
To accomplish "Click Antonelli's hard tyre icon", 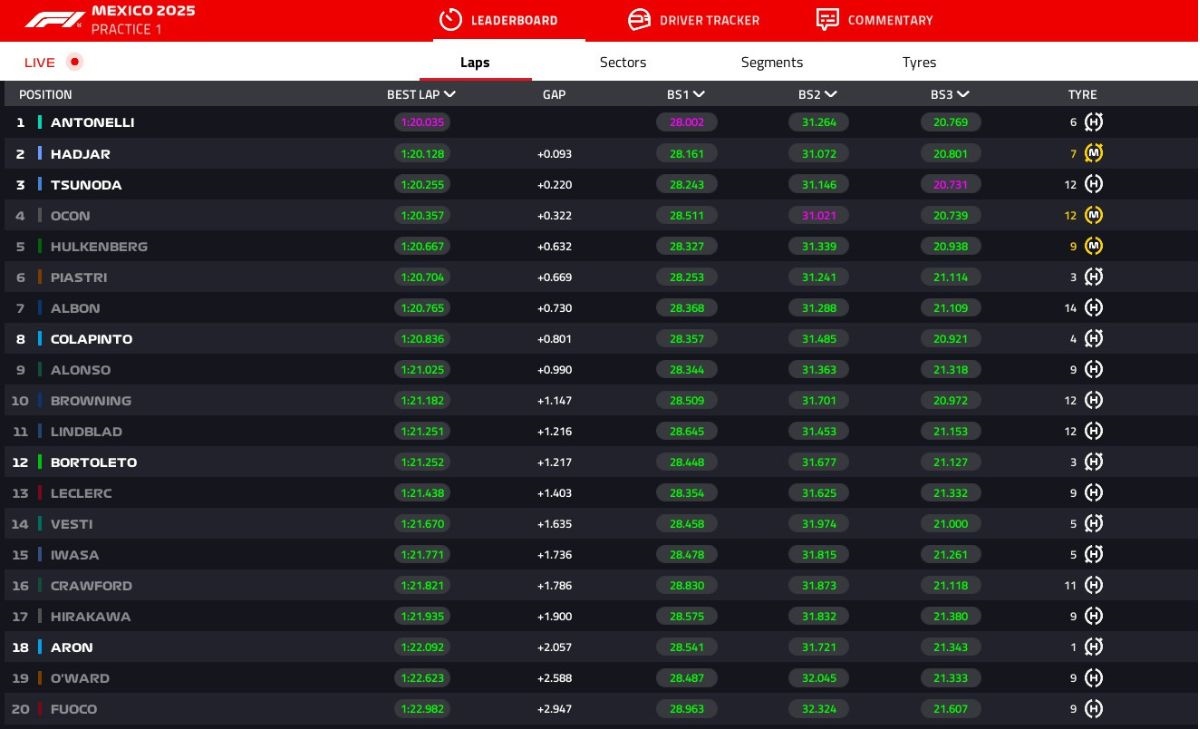I will coord(1094,122).
